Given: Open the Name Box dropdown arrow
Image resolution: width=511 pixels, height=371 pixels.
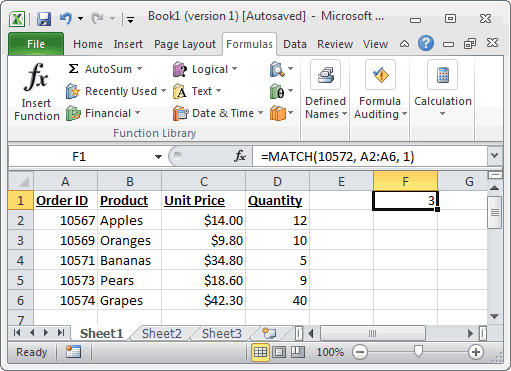Looking at the screenshot, I should coord(158,156).
